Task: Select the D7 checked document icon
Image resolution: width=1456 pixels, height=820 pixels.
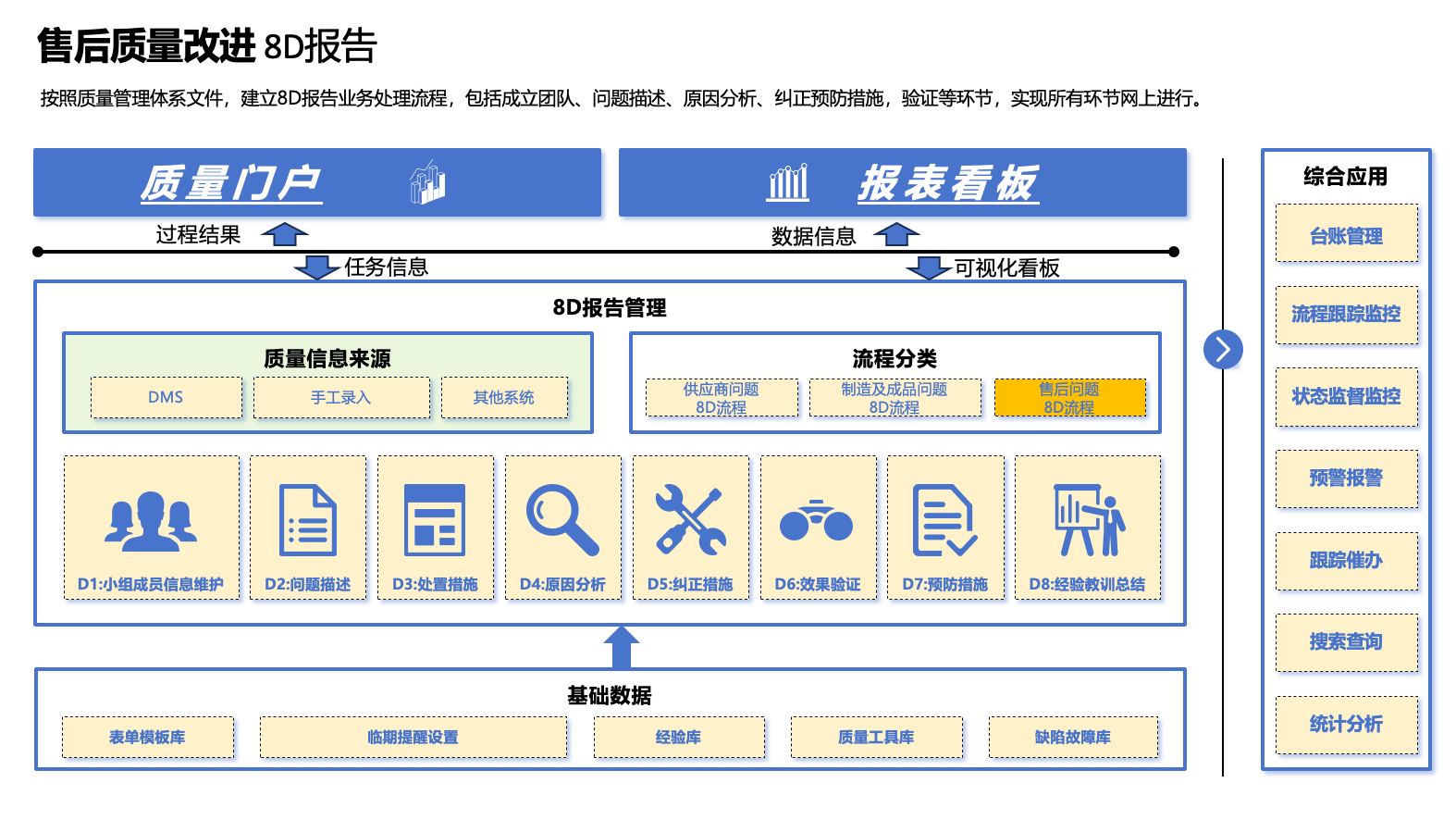Action: coord(944,520)
